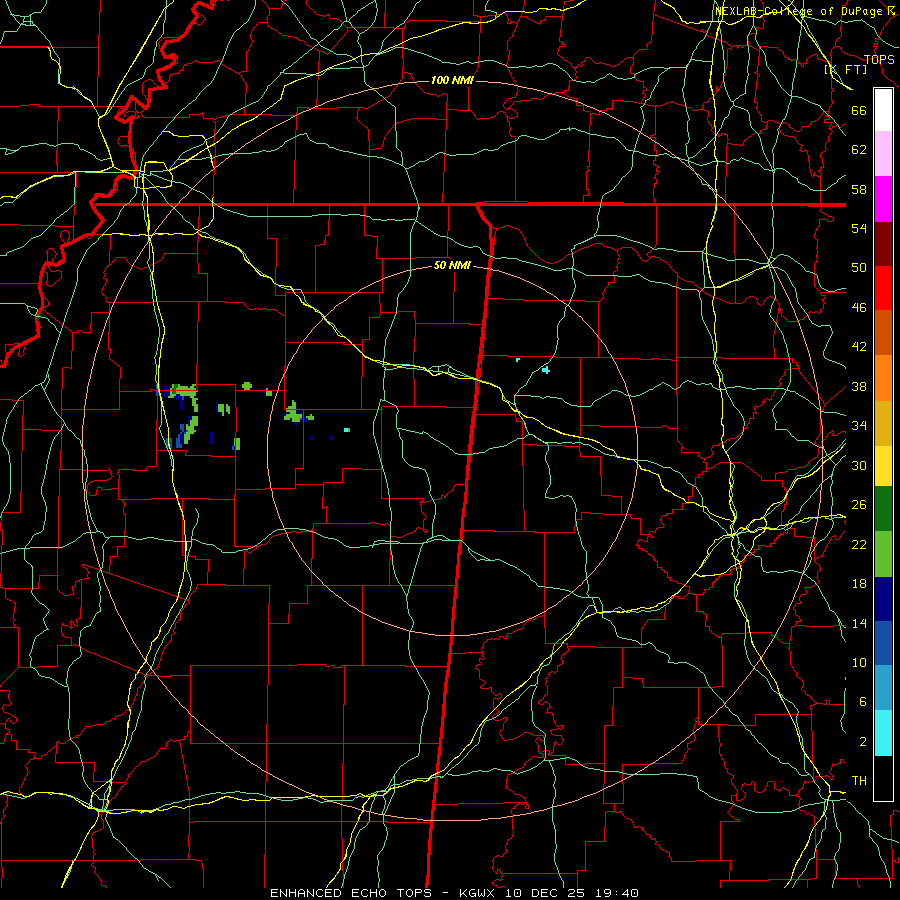This screenshot has width=900, height=900.
Task: Click the magenta legend swatch
Action: point(883,199)
